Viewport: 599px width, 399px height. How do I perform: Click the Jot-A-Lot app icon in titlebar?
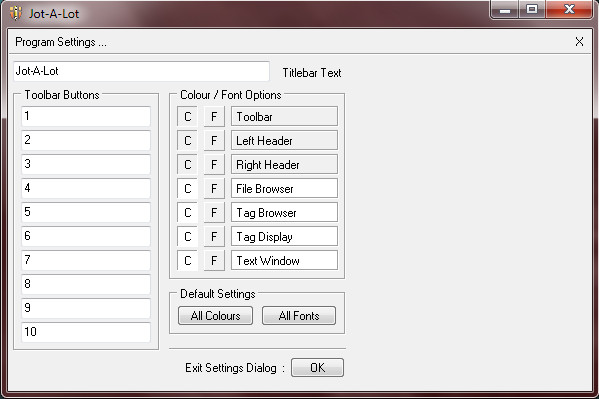(x=16, y=13)
